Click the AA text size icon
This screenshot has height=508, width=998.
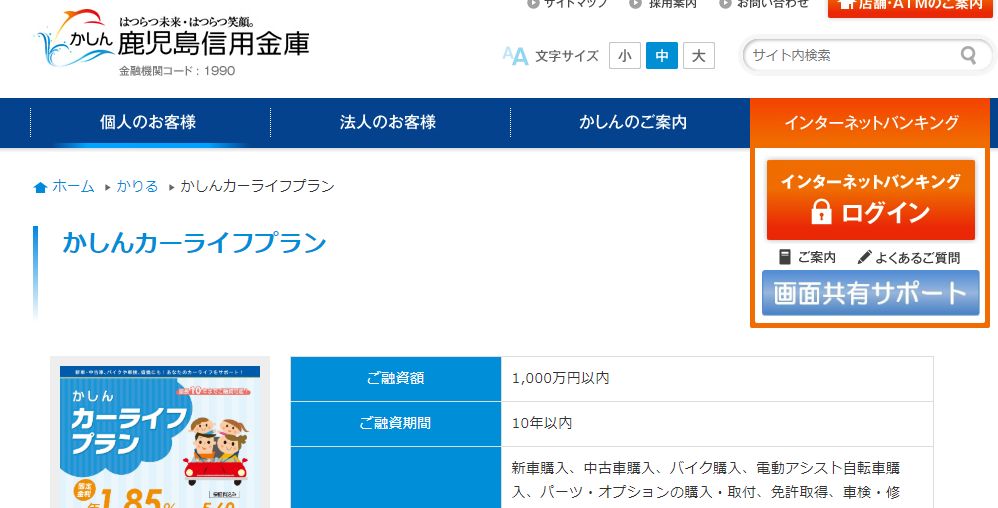point(516,56)
